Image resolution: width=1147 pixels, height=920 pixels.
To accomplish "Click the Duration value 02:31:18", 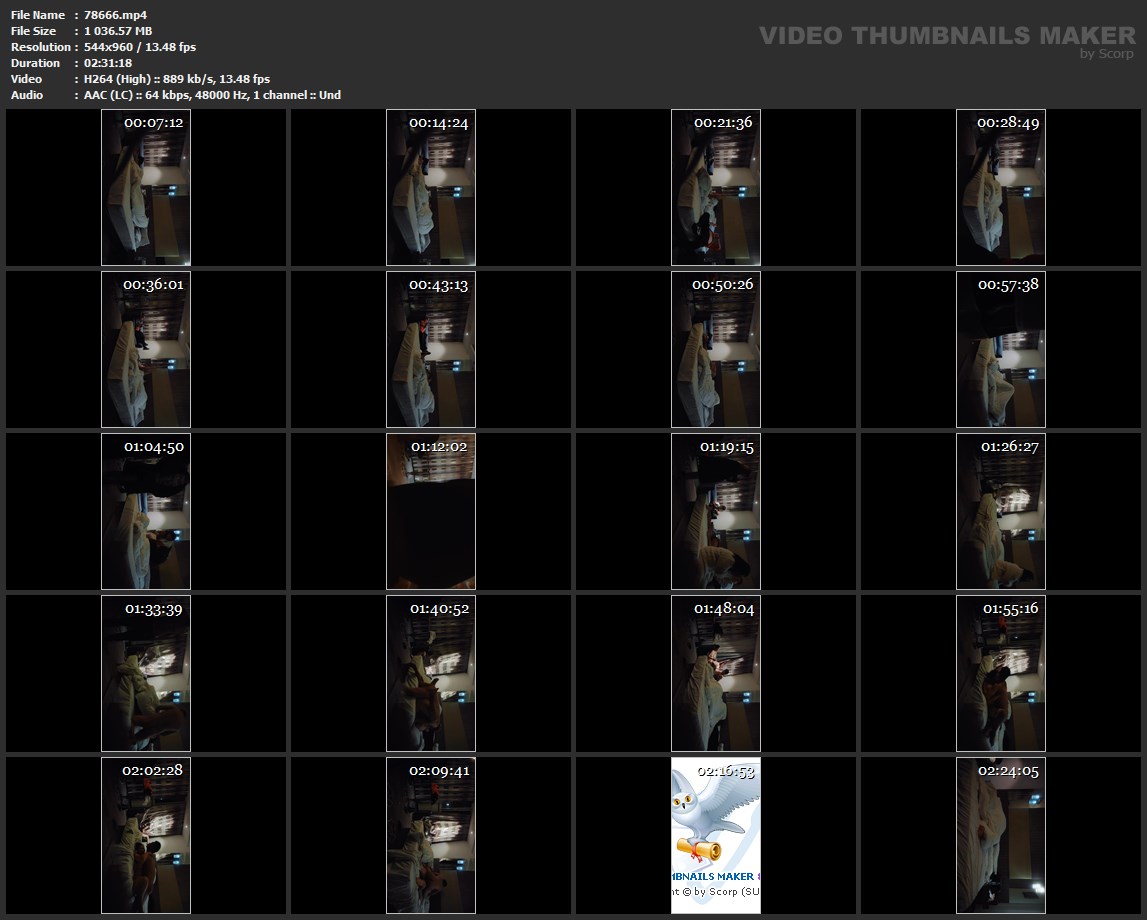I will pyautogui.click(x=108, y=63).
